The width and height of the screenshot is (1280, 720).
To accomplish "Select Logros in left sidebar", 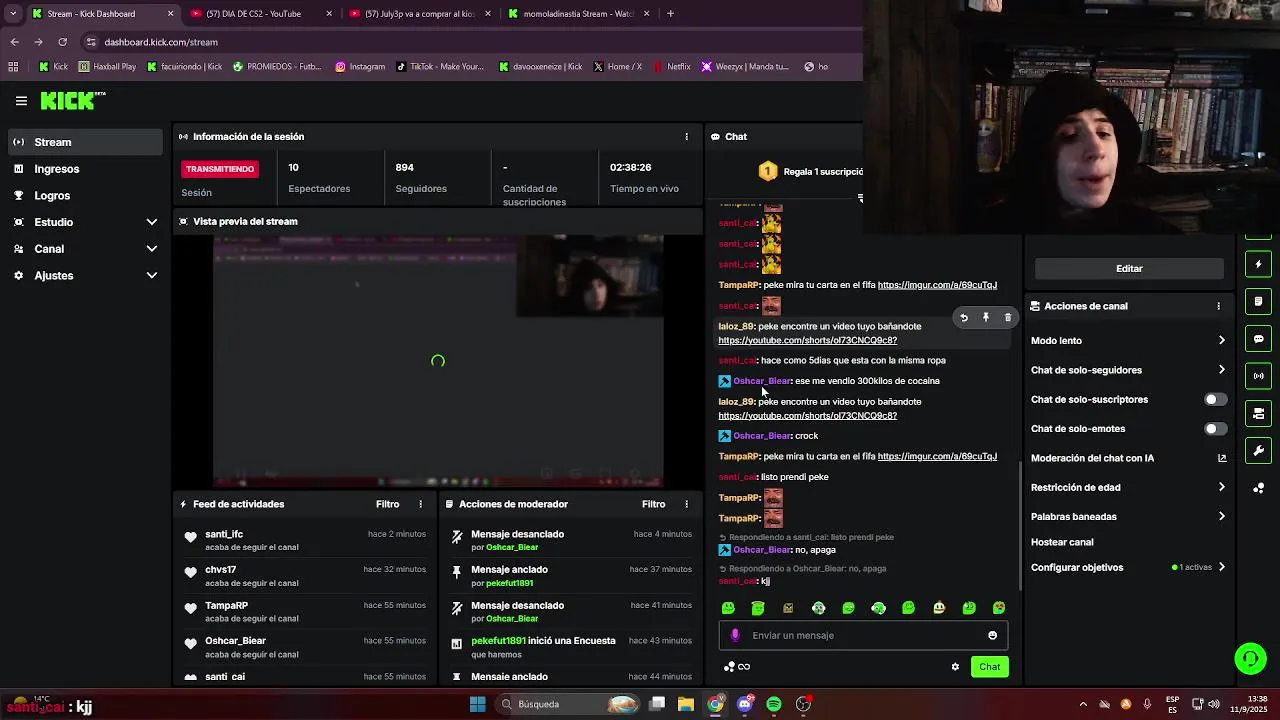I will 85,196.
